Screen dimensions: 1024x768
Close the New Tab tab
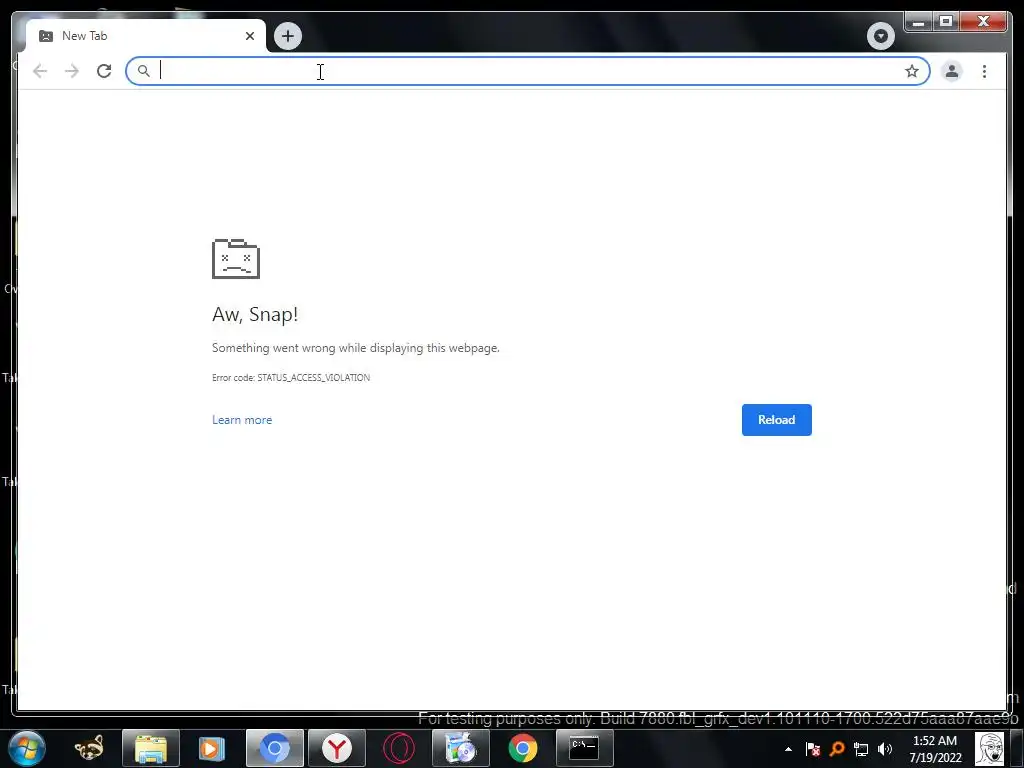249,36
